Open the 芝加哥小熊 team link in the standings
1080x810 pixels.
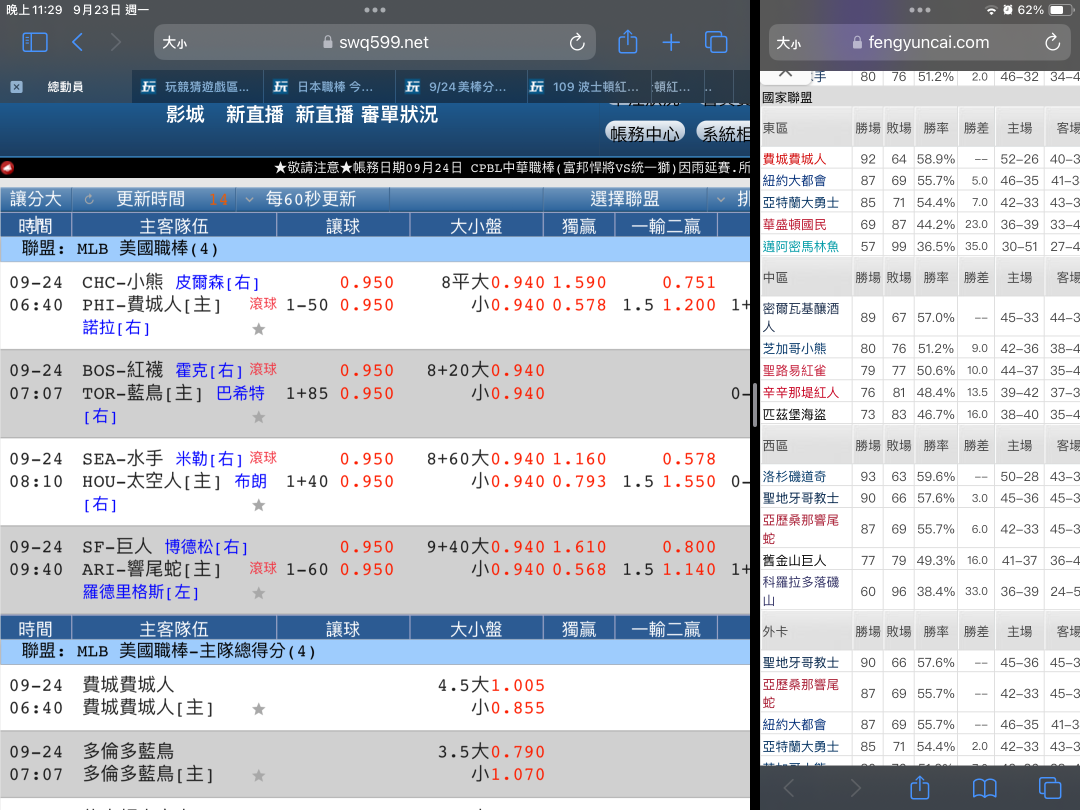(794, 349)
